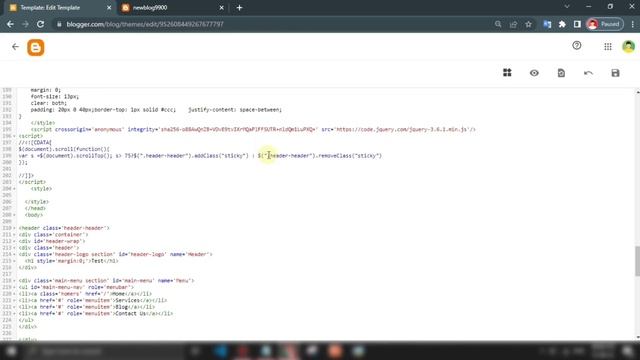This screenshot has width=640, height=360.
Task: Collapse the div id='header-wrap' fold arrow
Action: click(14, 241)
